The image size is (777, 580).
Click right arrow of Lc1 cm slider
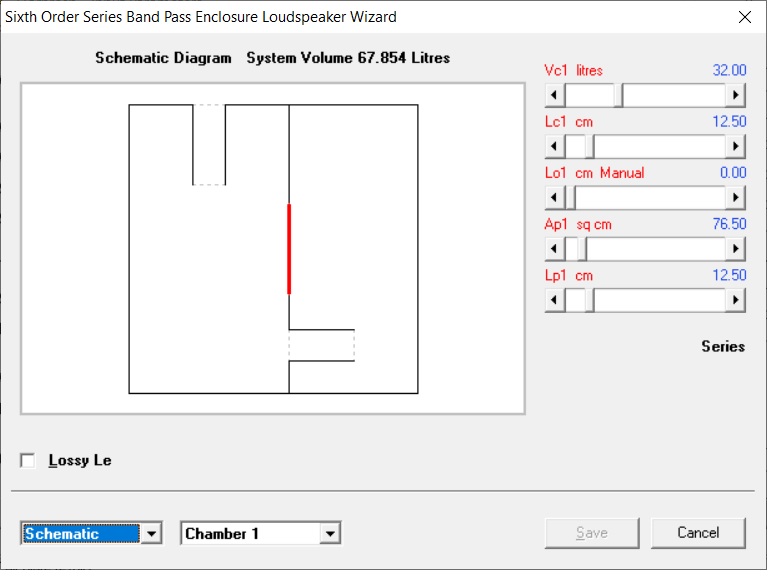735,146
